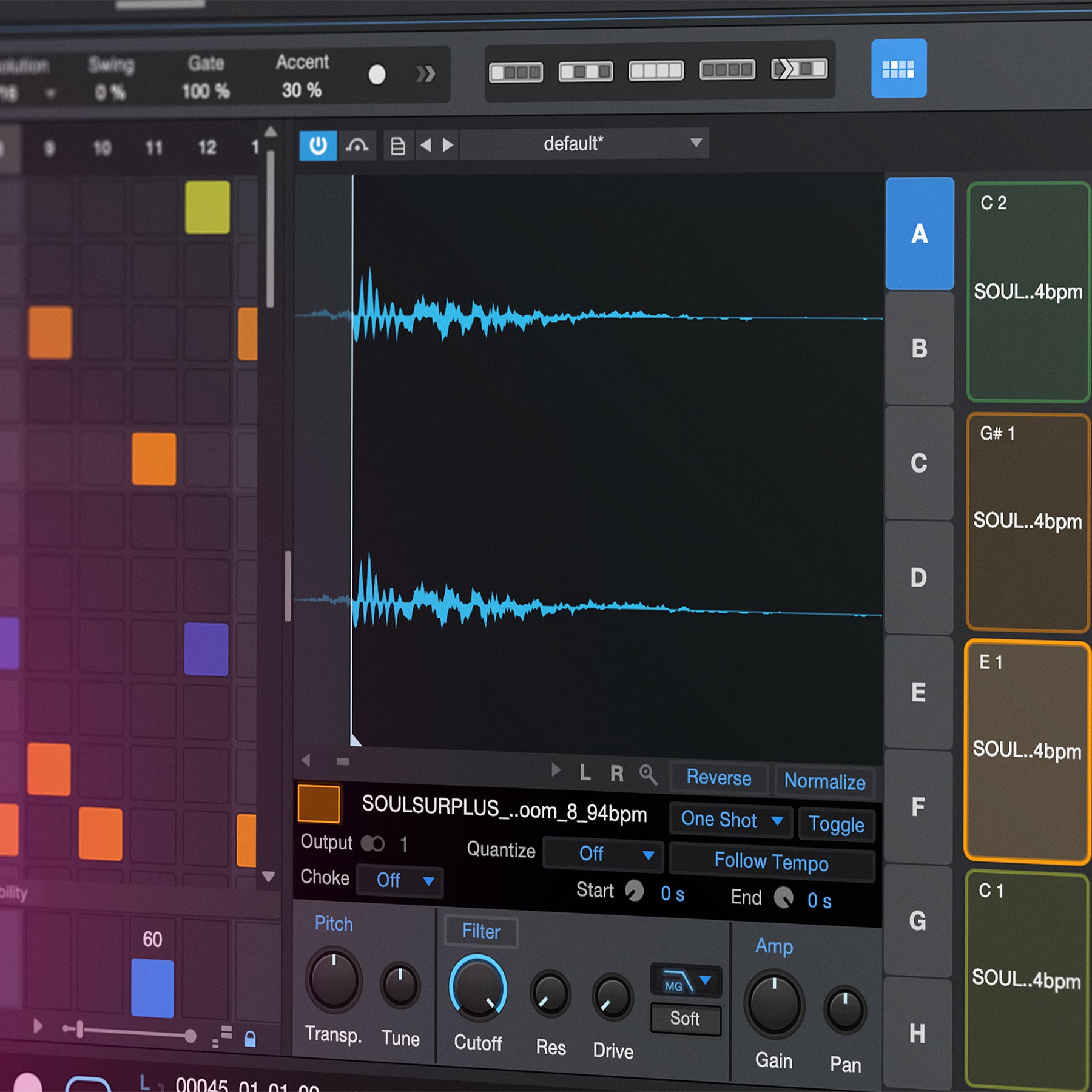Click the automation curve icon beside power
This screenshot has width=1092, height=1092.
tap(357, 146)
